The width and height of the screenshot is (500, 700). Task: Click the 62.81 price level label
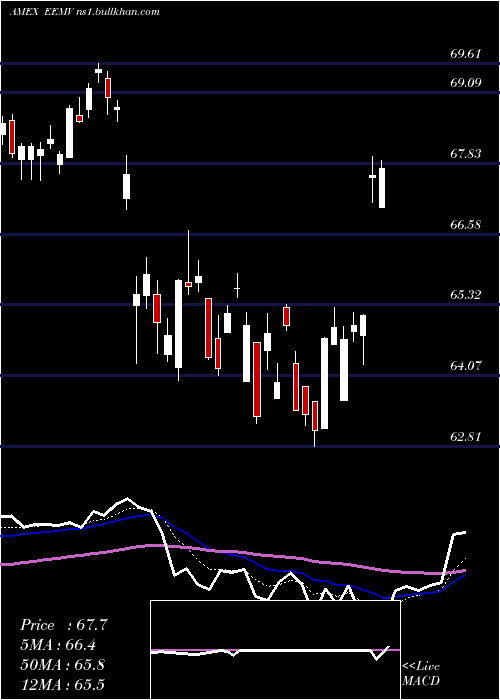click(466, 437)
